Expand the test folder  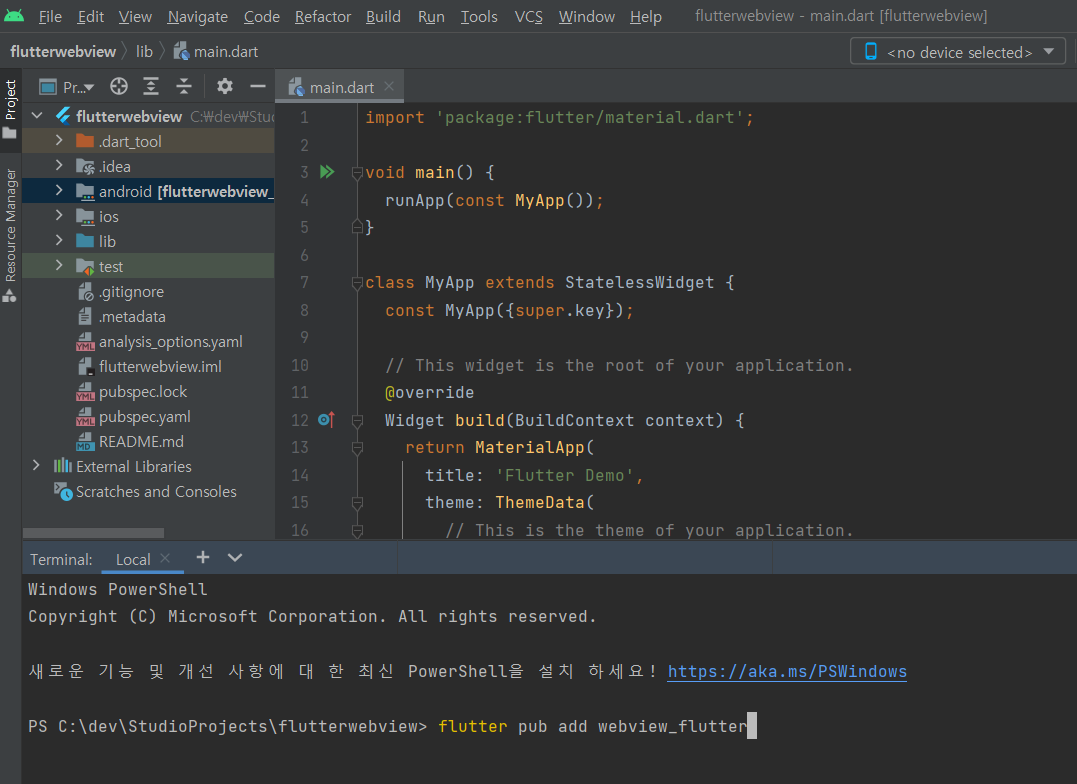pos(59,265)
